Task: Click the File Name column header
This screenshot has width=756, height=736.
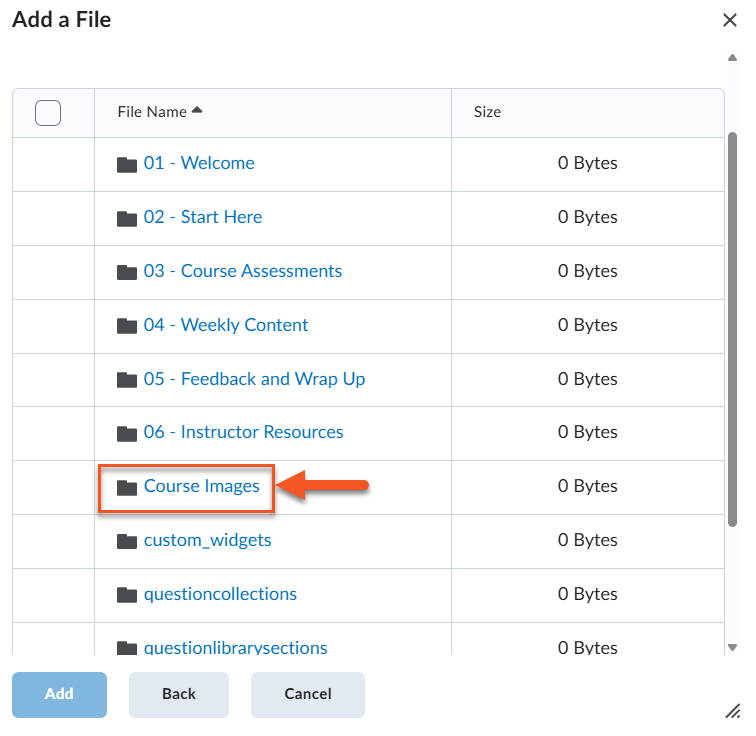Action: [152, 112]
